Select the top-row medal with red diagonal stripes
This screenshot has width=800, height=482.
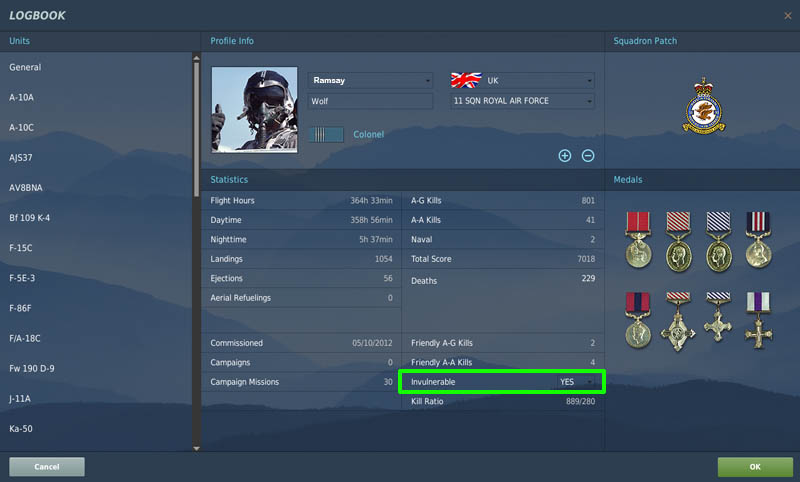[679, 242]
